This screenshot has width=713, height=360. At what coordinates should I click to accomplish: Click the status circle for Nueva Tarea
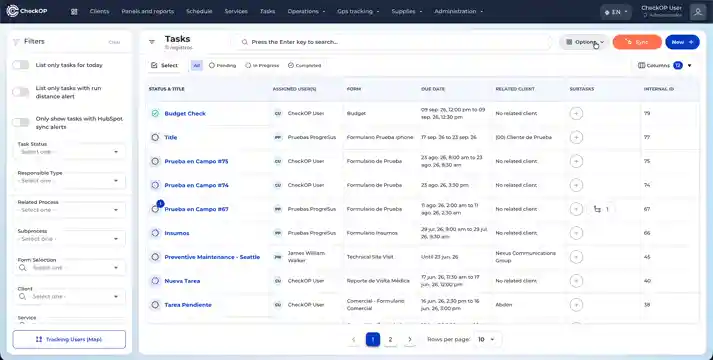click(x=155, y=281)
